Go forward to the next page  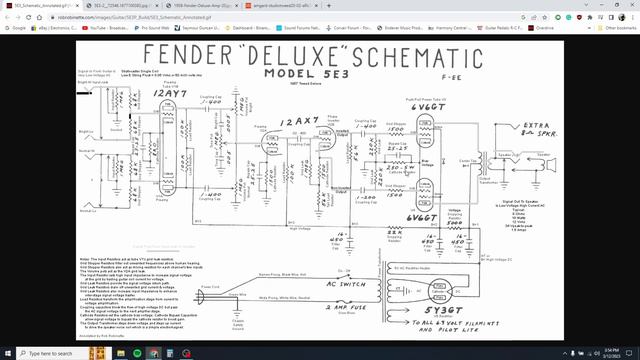tap(18, 18)
